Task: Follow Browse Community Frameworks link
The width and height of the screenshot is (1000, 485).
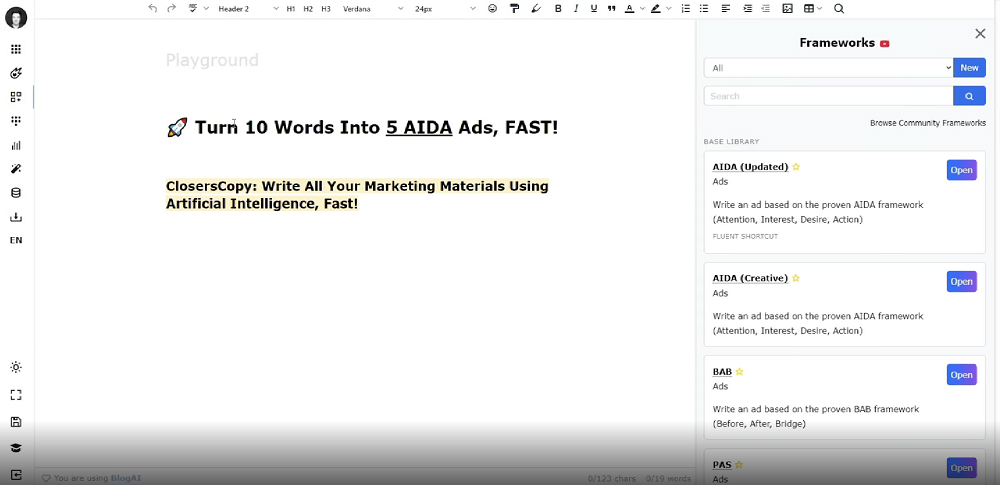Action: pos(927,123)
